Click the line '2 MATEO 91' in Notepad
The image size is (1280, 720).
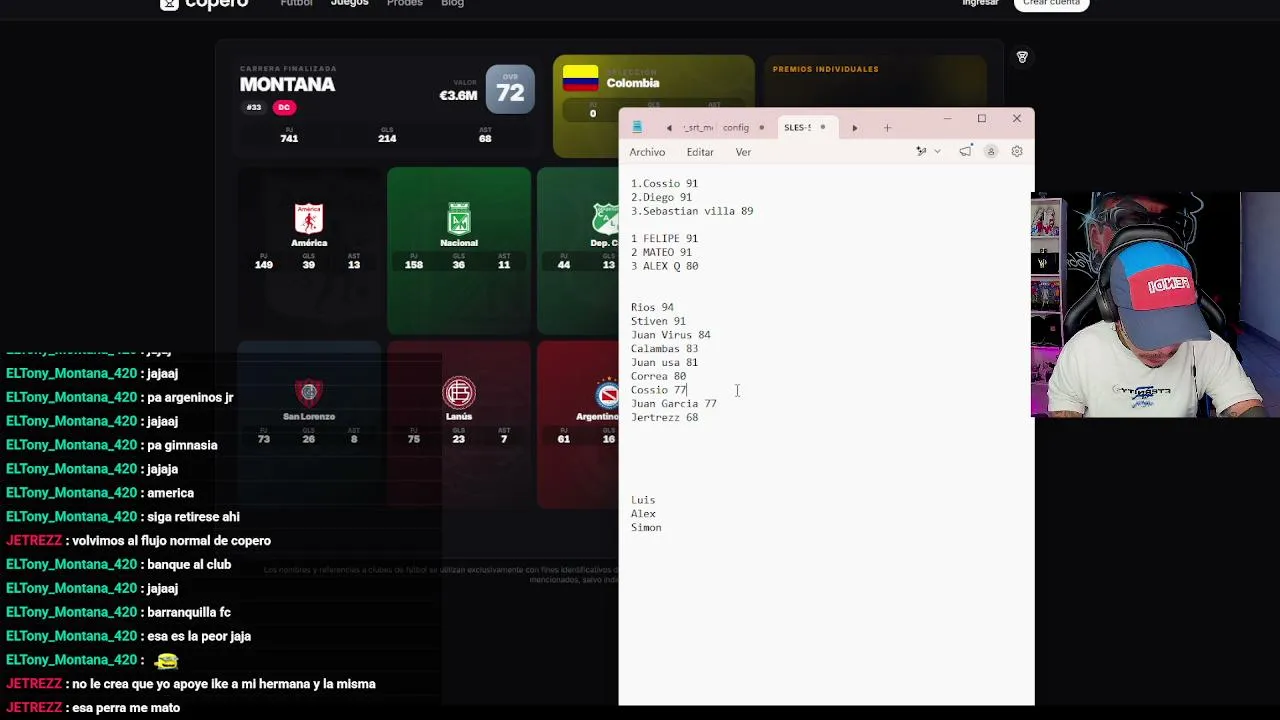click(661, 253)
